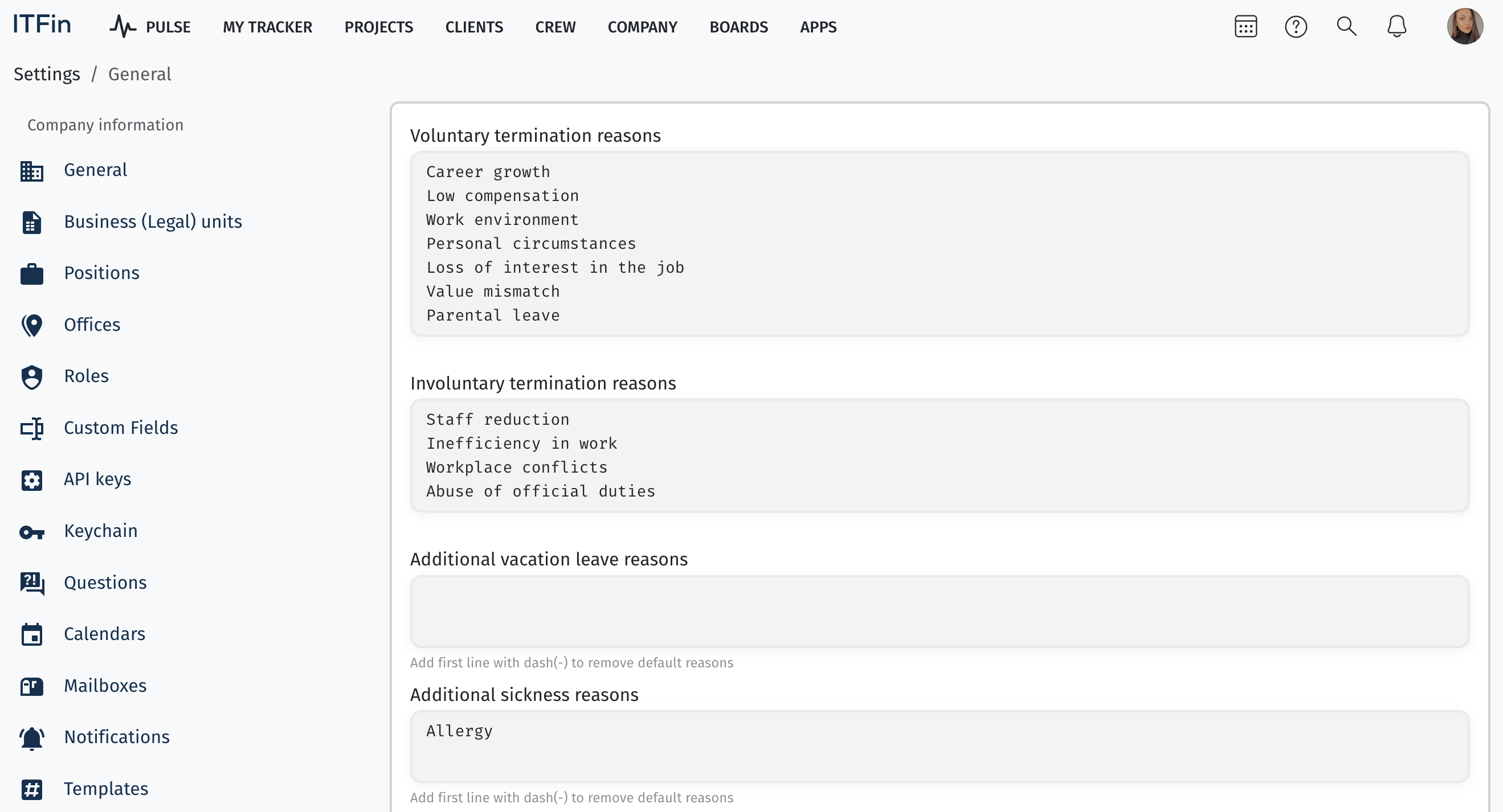Open the Notifications settings label
Viewport: 1503px width, 812px height.
[x=117, y=737]
